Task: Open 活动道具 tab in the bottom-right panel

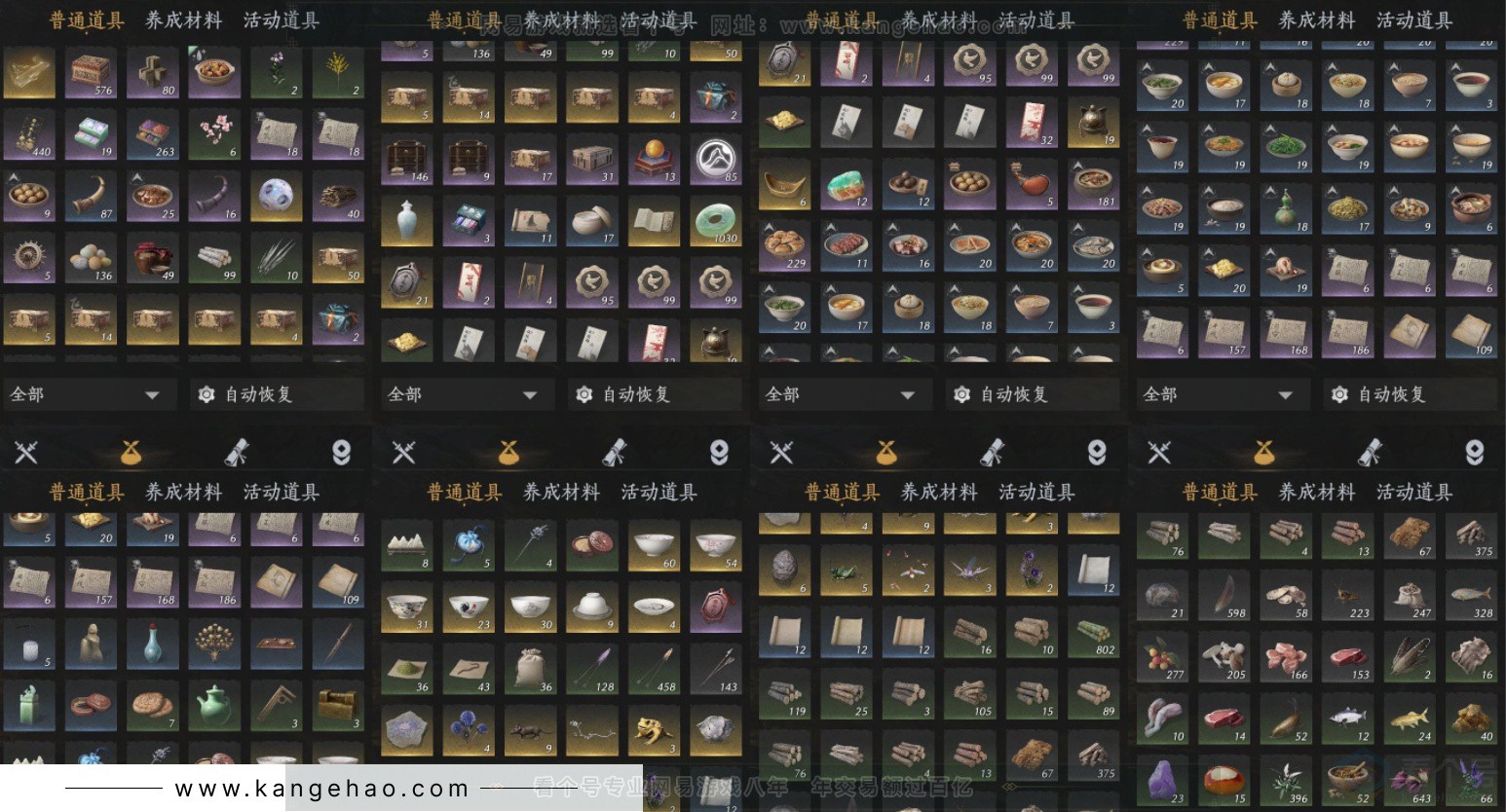Action: click(x=1414, y=493)
